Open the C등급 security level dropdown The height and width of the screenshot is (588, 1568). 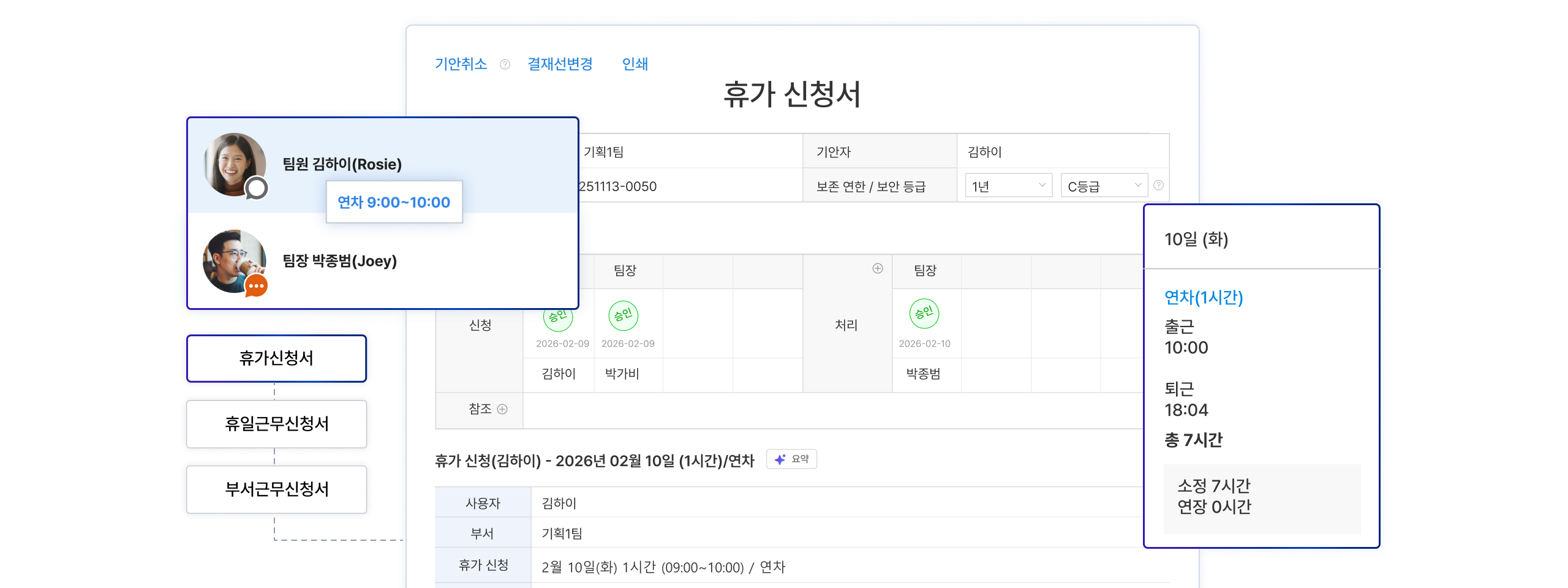tap(1102, 185)
